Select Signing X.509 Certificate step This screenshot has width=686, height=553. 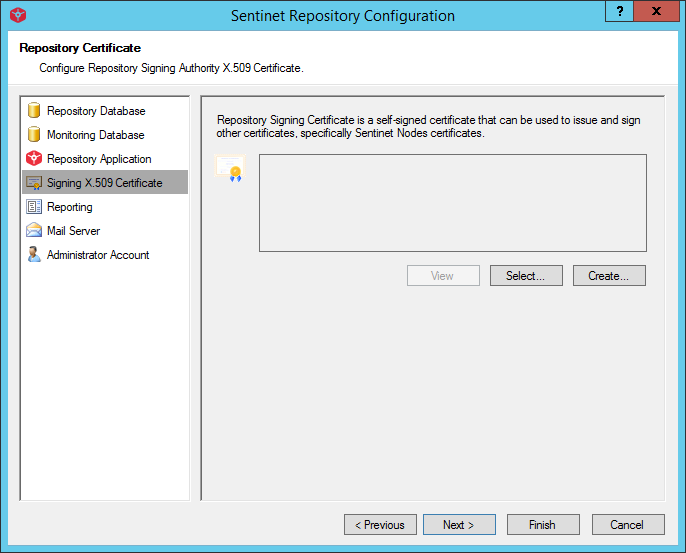(105, 182)
